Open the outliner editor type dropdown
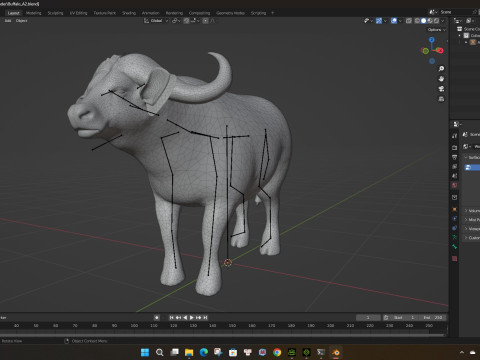Image resolution: width=480 pixels, height=360 pixels. tap(458, 21)
